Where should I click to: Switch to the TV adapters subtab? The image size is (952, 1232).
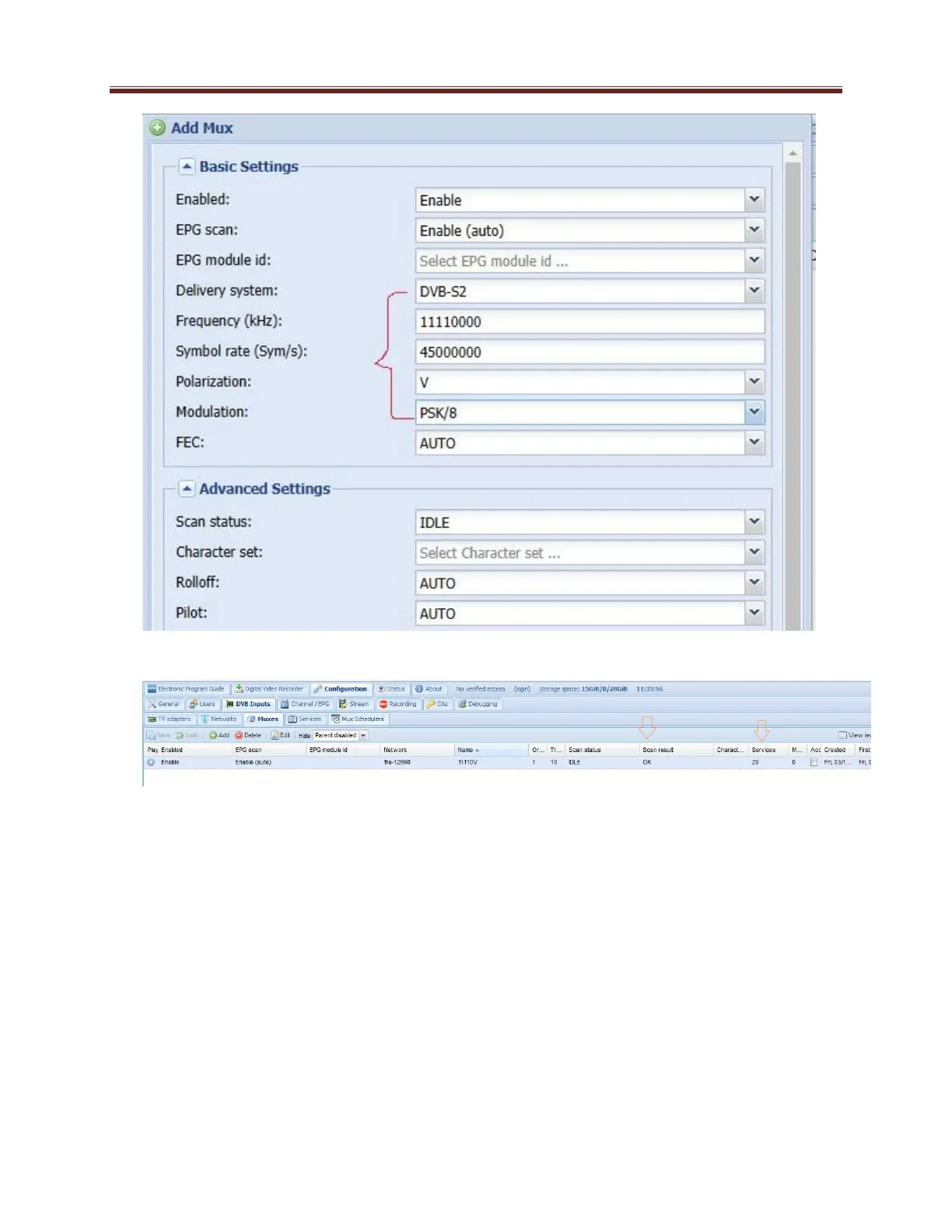pyautogui.click(x=170, y=719)
